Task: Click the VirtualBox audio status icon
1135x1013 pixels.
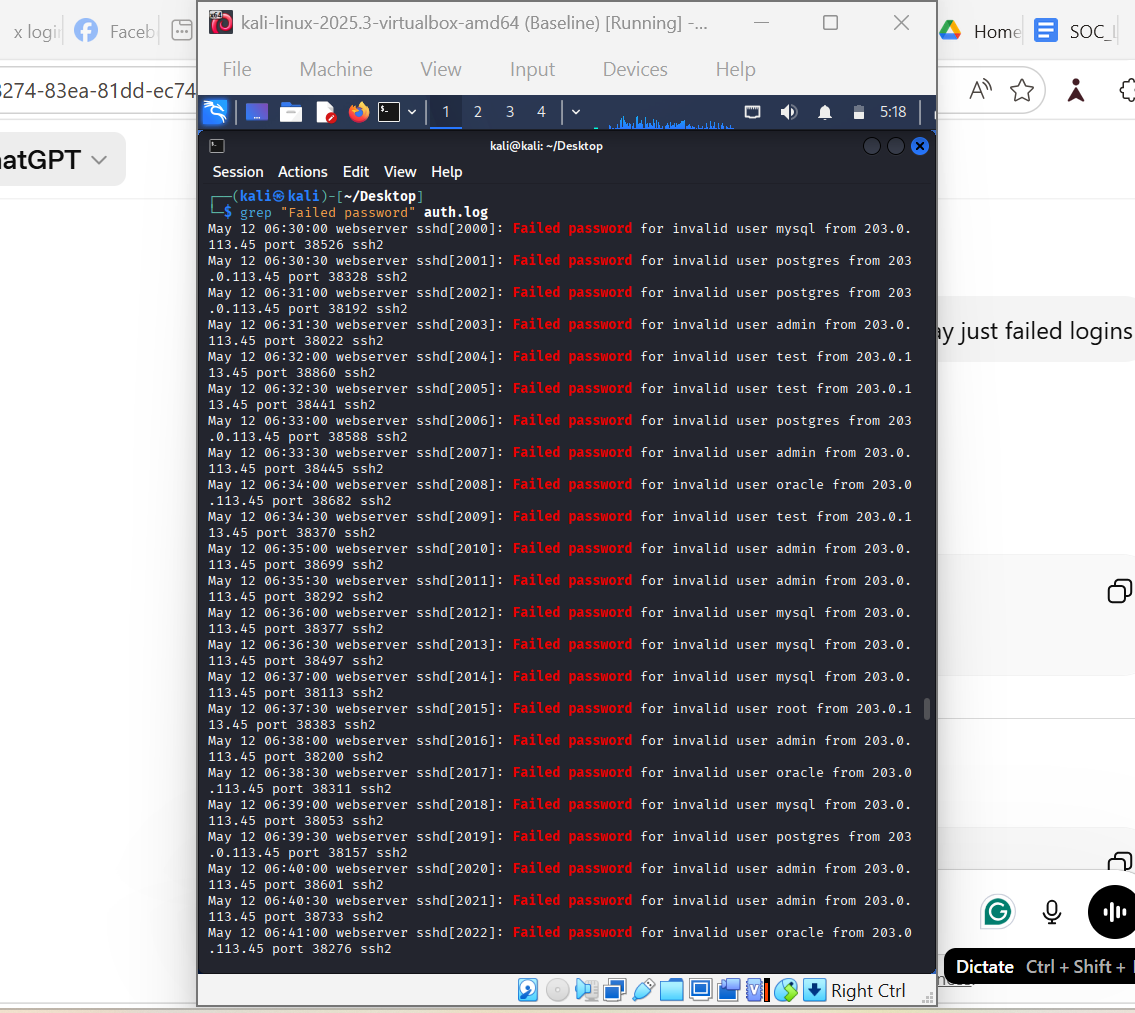Action: click(586, 990)
